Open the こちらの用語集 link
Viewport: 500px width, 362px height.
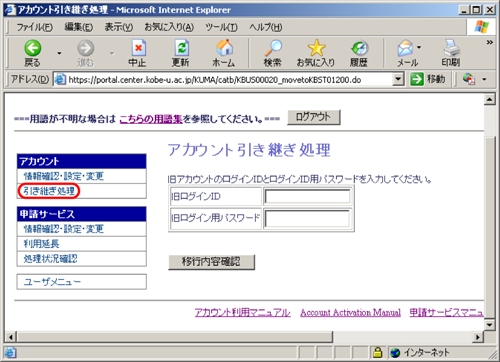click(x=151, y=119)
